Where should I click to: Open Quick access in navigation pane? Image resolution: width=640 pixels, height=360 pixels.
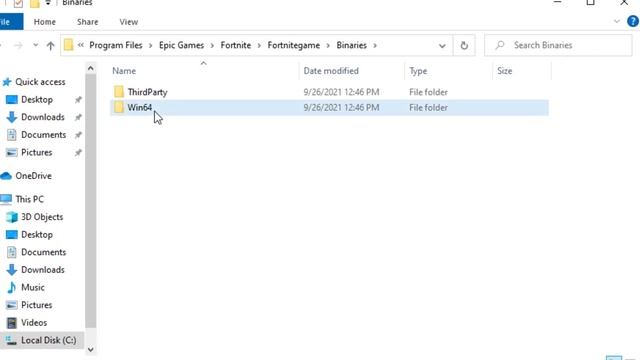40,82
